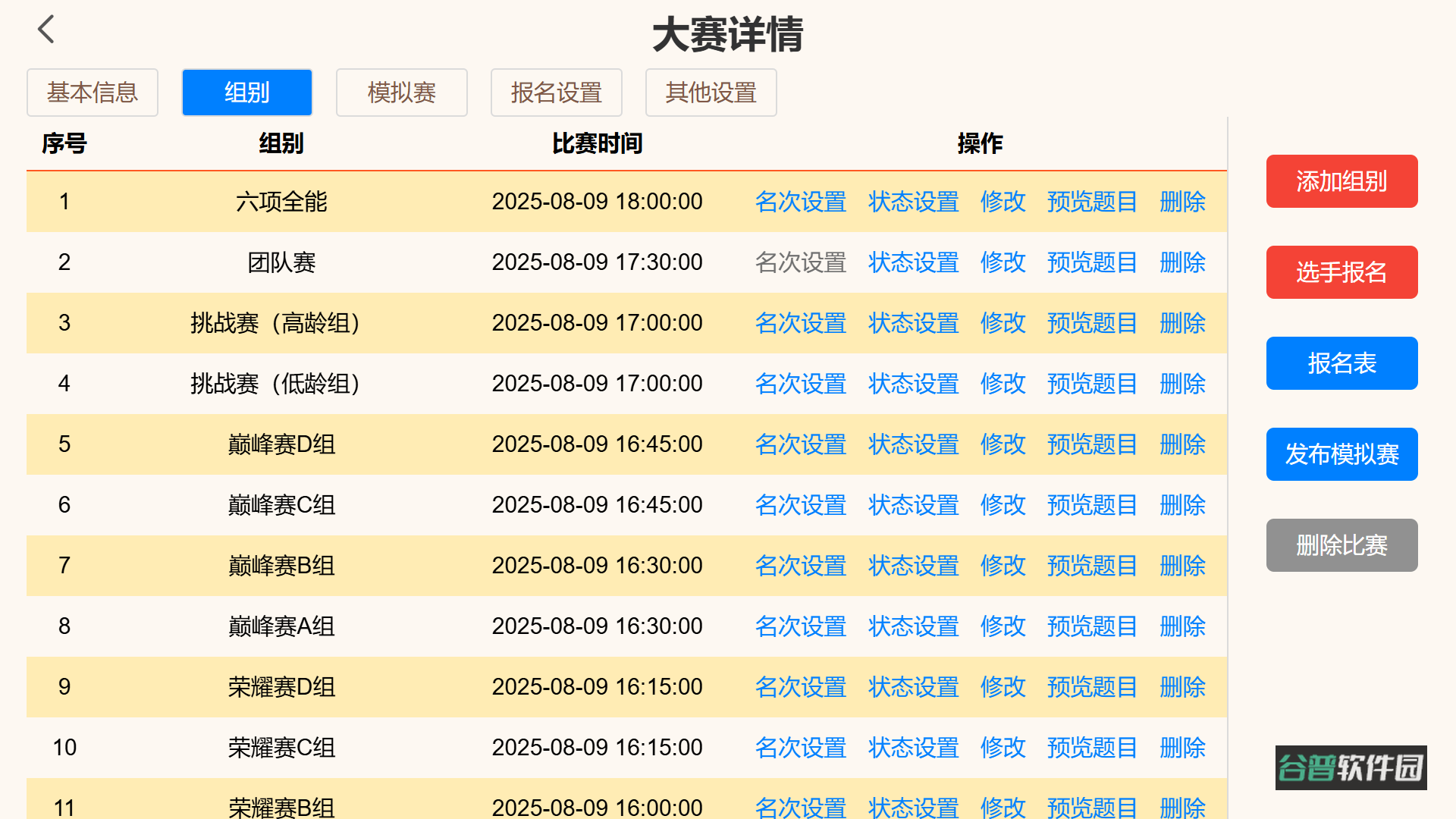This screenshot has height=819, width=1456.
Task: Select the 六项全能 group name cell
Action: [281, 202]
